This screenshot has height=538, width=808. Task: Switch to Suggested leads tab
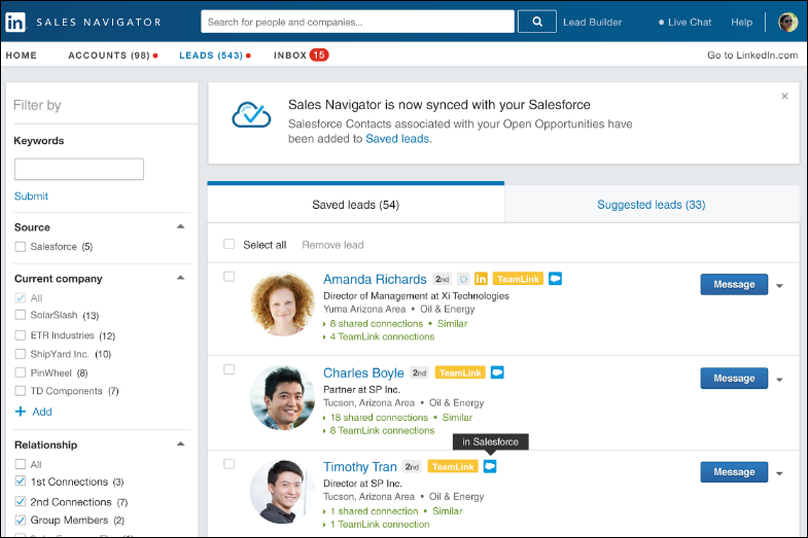pos(651,205)
